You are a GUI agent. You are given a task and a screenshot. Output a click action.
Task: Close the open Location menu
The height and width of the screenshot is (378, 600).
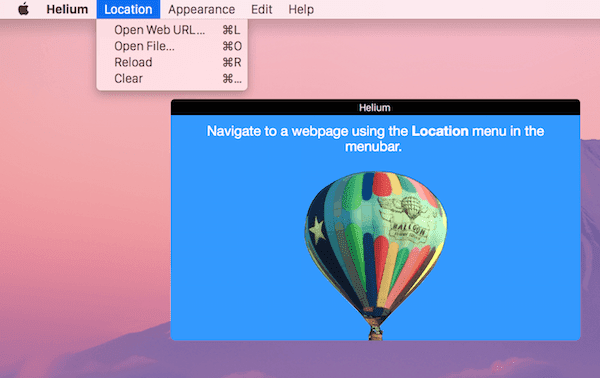(x=128, y=9)
